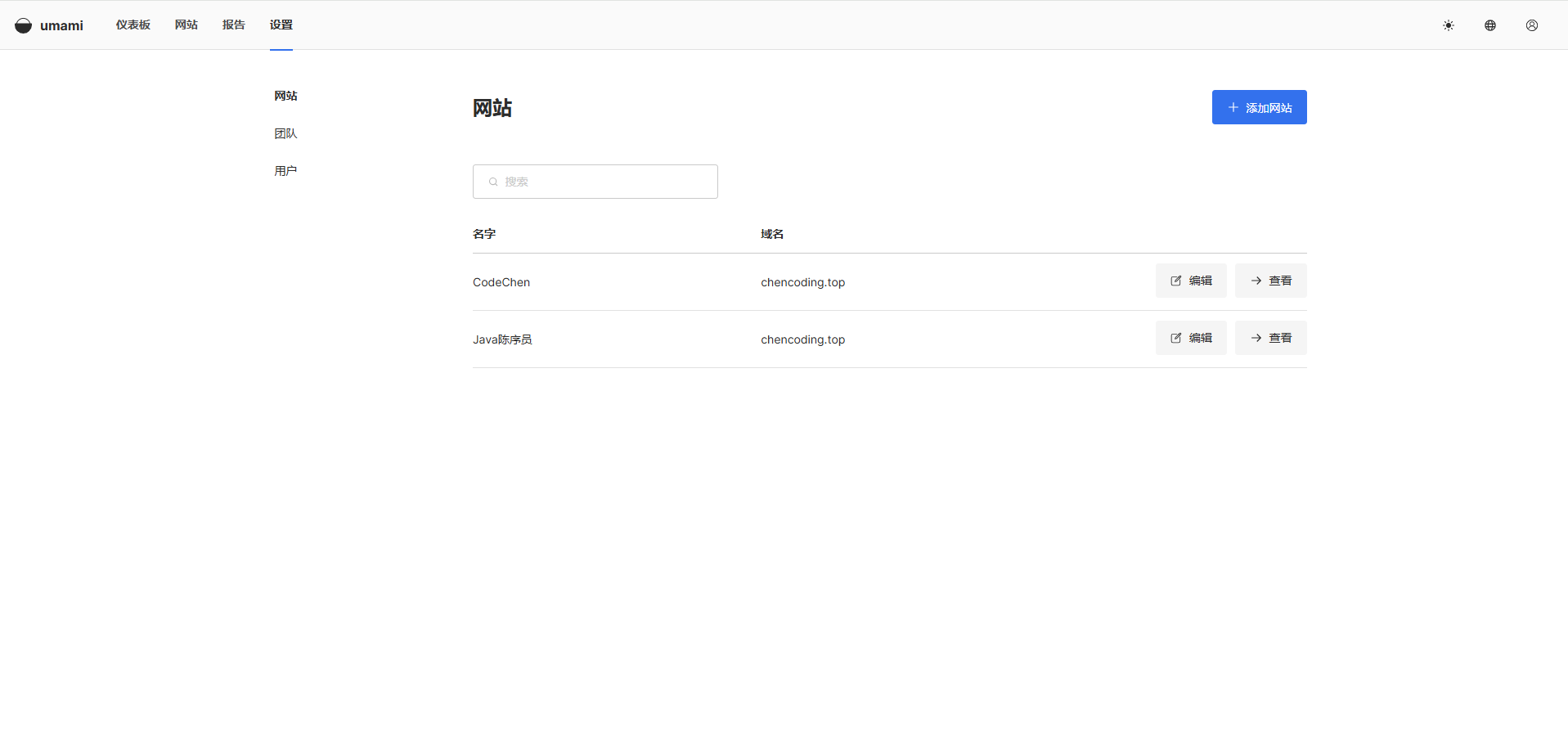Click the umami brand name text
The width and height of the screenshot is (1568, 746).
pos(61,25)
